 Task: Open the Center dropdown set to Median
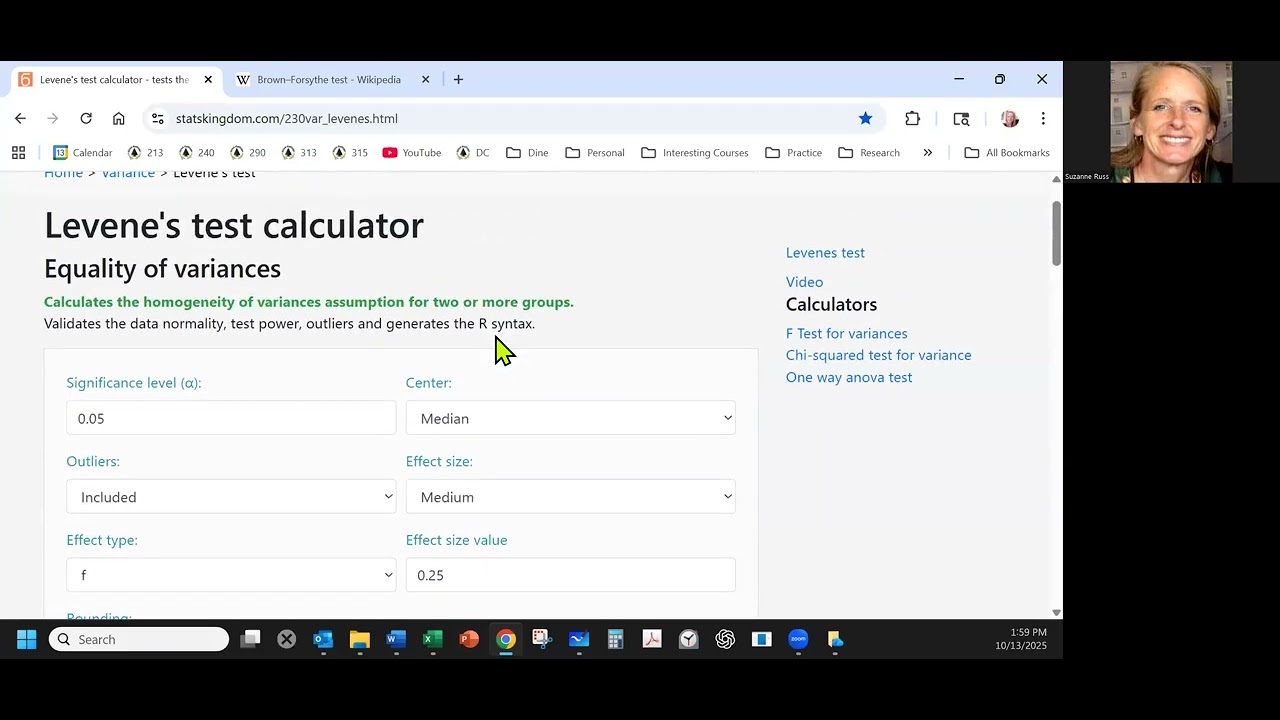[x=571, y=418]
